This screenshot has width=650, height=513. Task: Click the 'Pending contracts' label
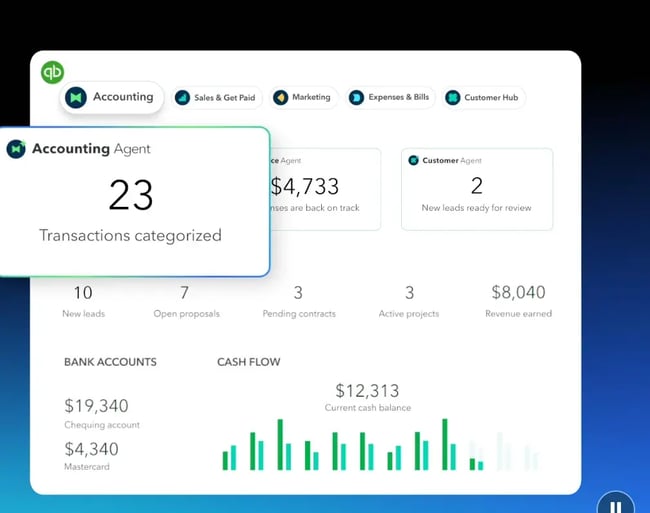(x=299, y=314)
